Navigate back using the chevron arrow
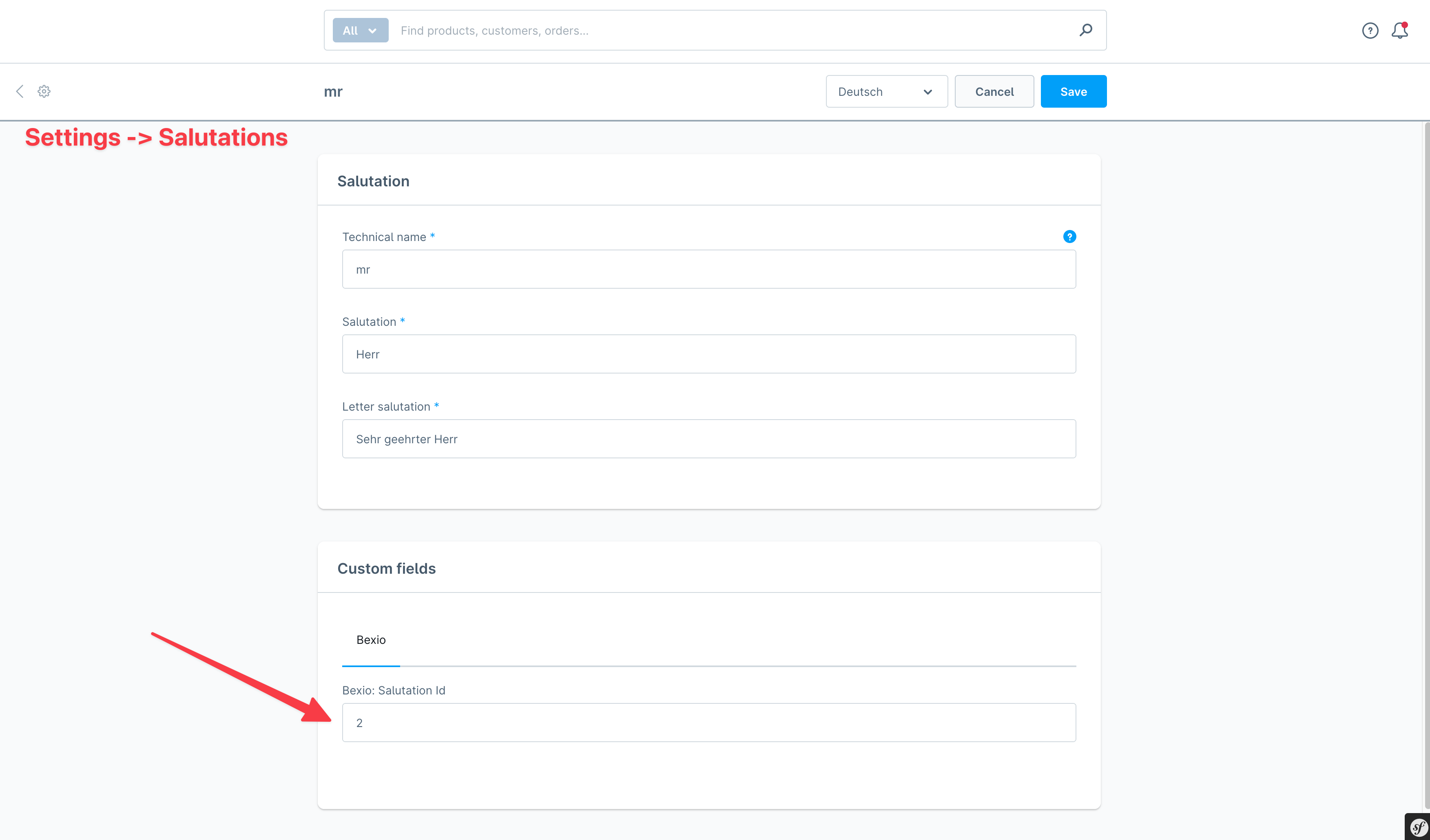This screenshot has width=1430, height=840. point(20,91)
